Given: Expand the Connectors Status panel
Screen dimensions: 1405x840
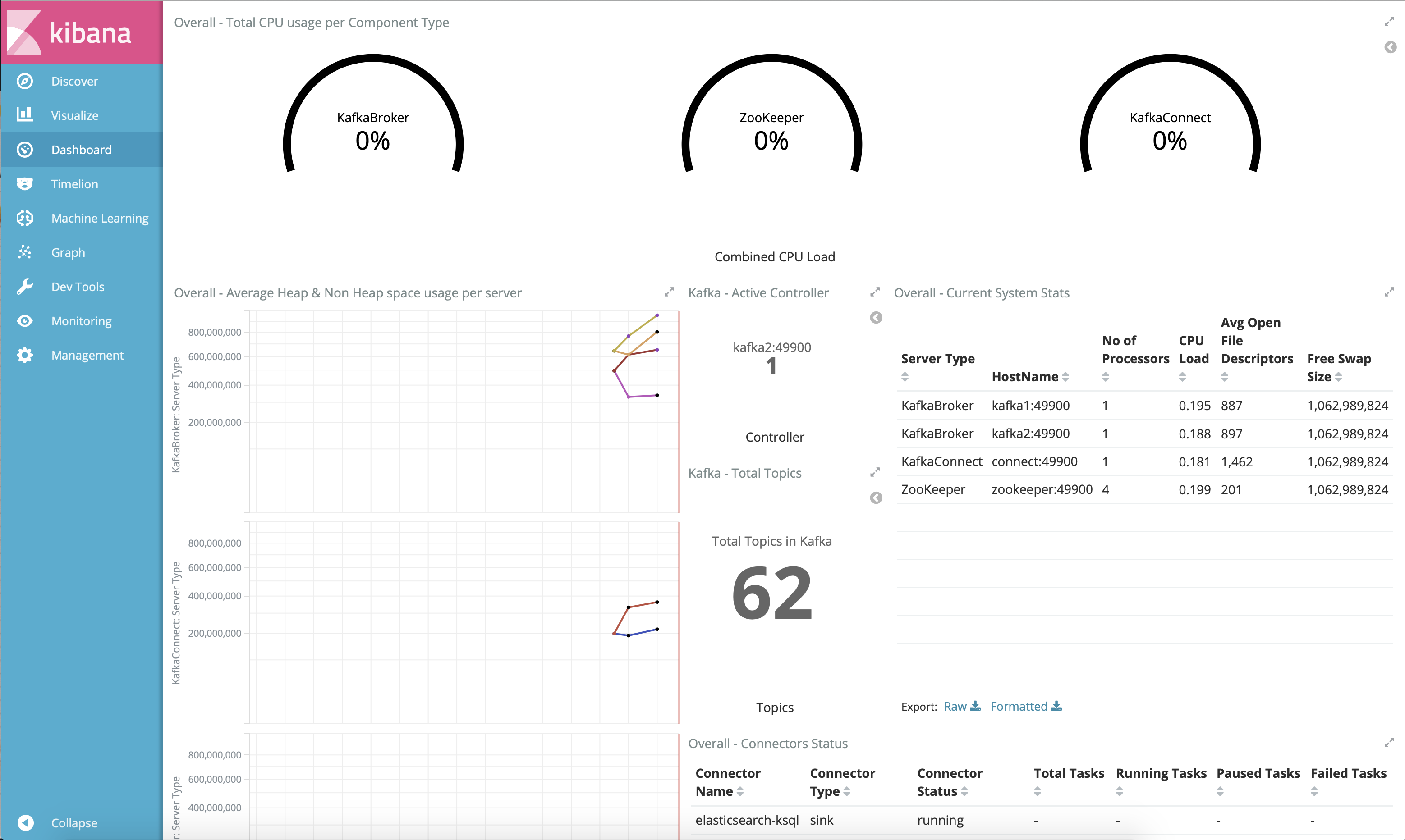Looking at the screenshot, I should tap(1389, 743).
